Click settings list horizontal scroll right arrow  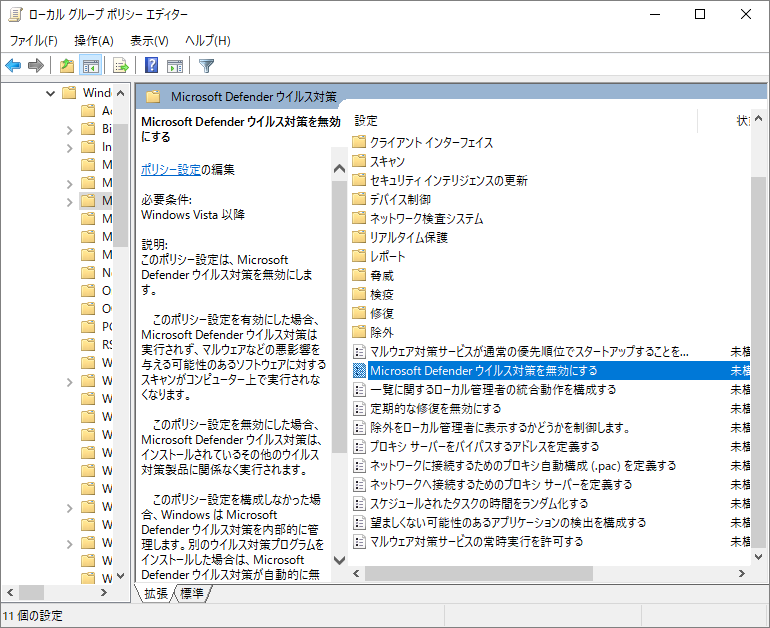click(742, 573)
